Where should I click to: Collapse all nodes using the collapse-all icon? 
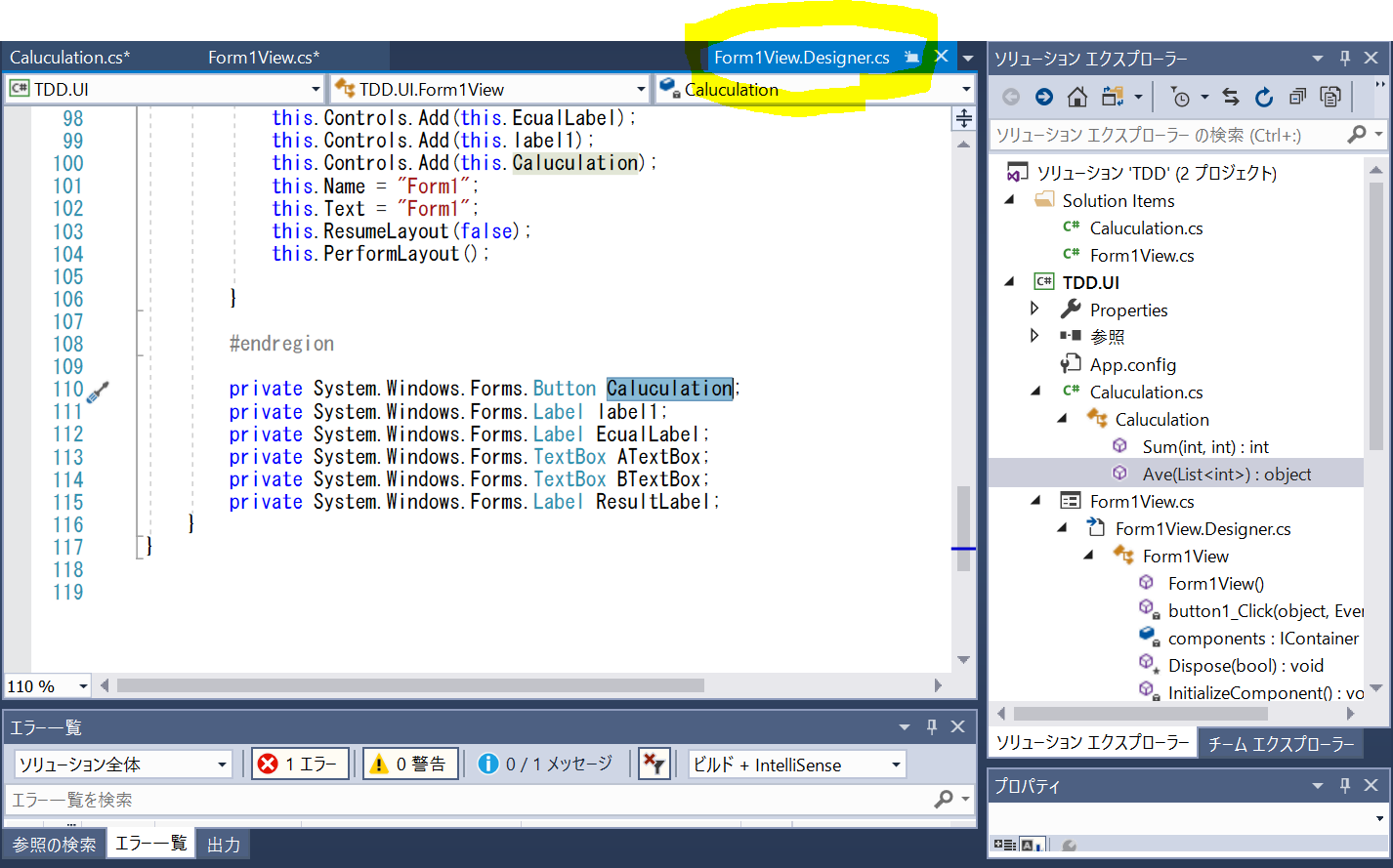pos(1297,96)
